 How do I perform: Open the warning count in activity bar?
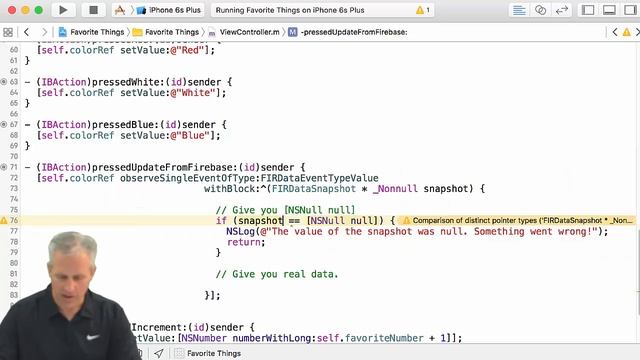pyautogui.click(x=423, y=10)
